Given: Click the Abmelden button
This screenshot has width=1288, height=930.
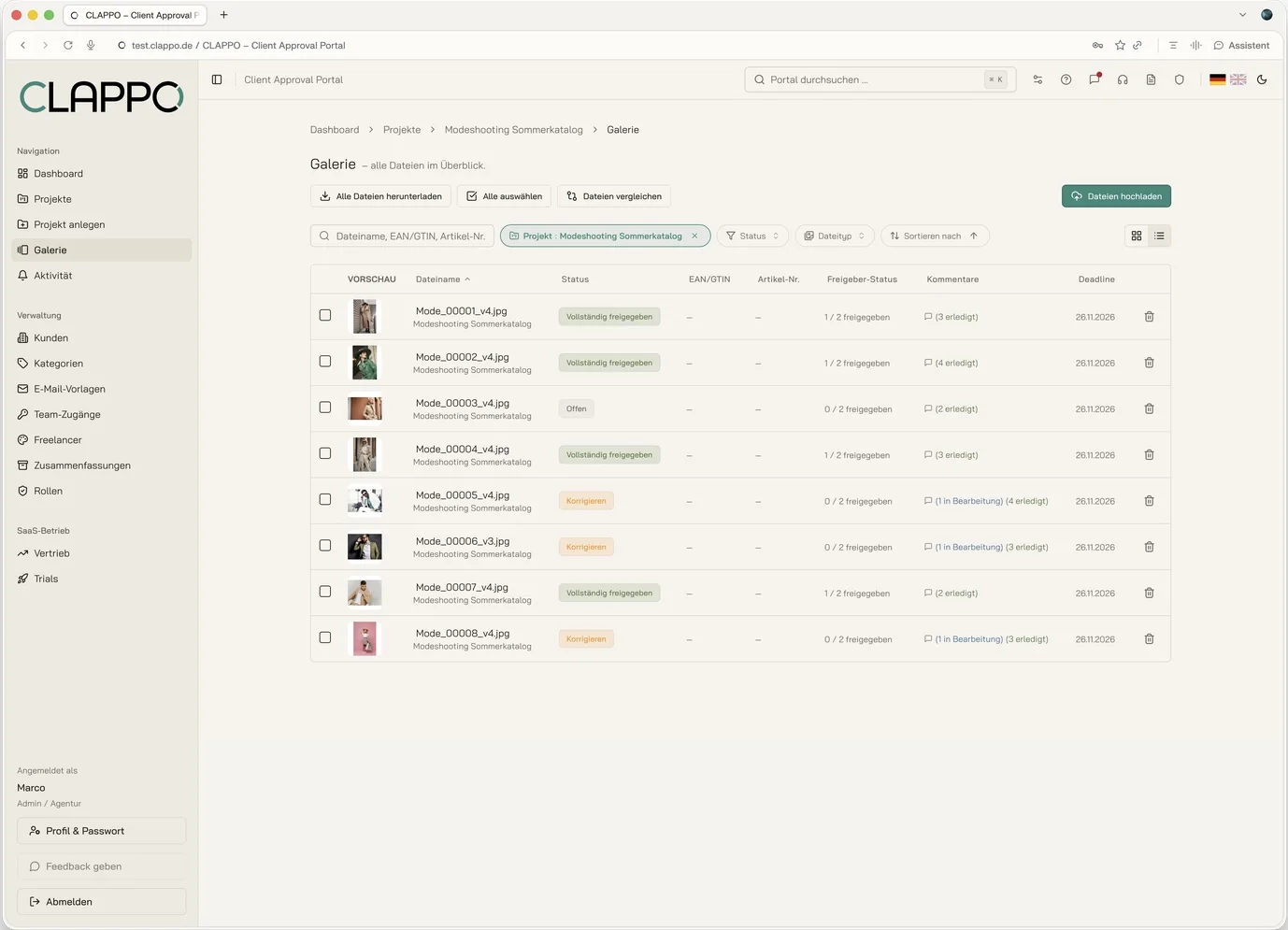Looking at the screenshot, I should pos(101,902).
